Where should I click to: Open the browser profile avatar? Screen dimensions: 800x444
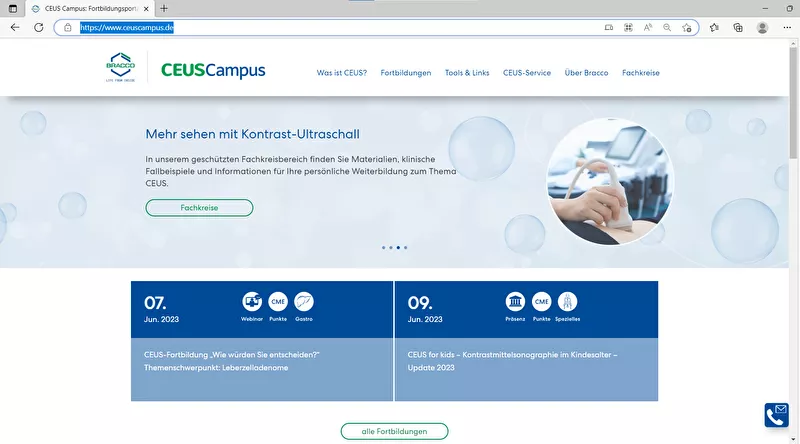point(762,28)
